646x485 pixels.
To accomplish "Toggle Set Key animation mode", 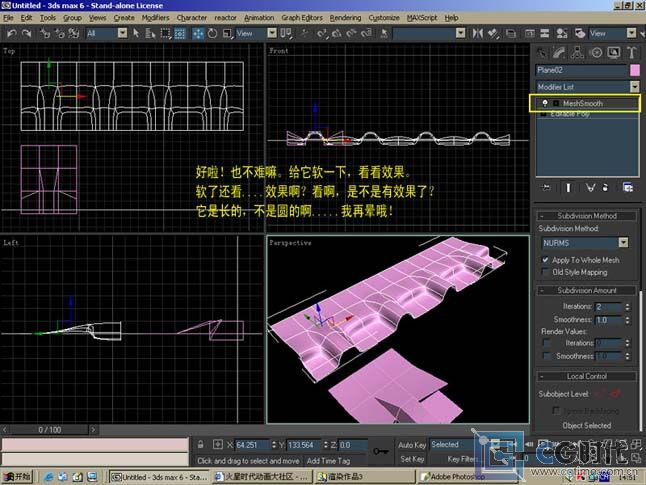I will [412, 459].
